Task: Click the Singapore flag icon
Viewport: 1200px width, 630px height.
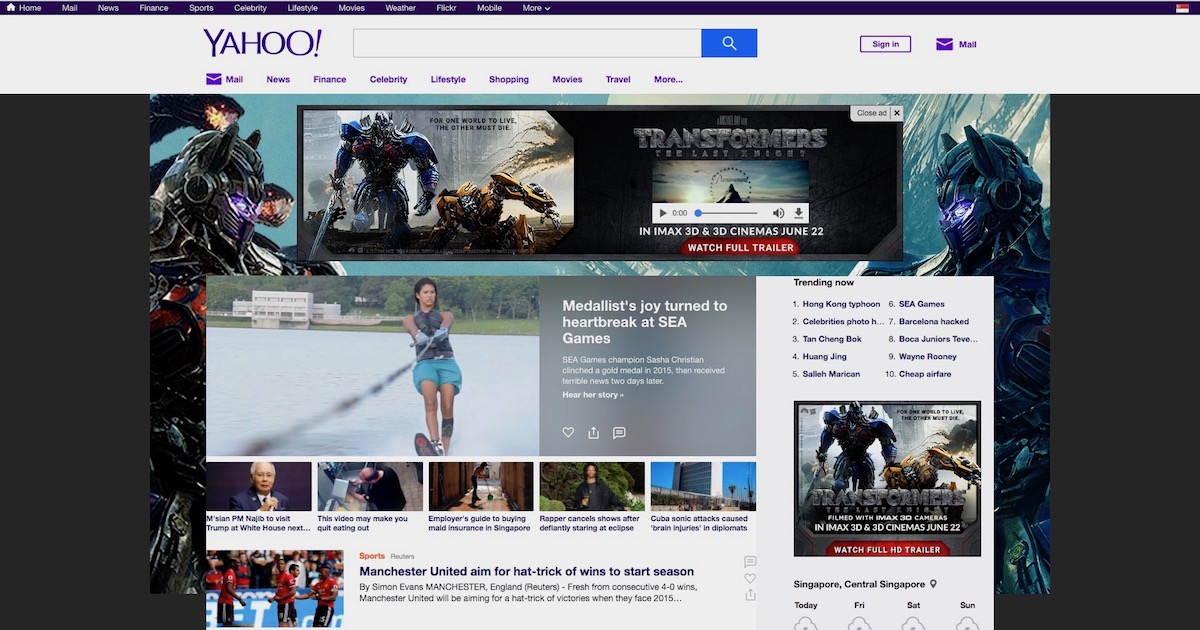Action: [1182, 8]
